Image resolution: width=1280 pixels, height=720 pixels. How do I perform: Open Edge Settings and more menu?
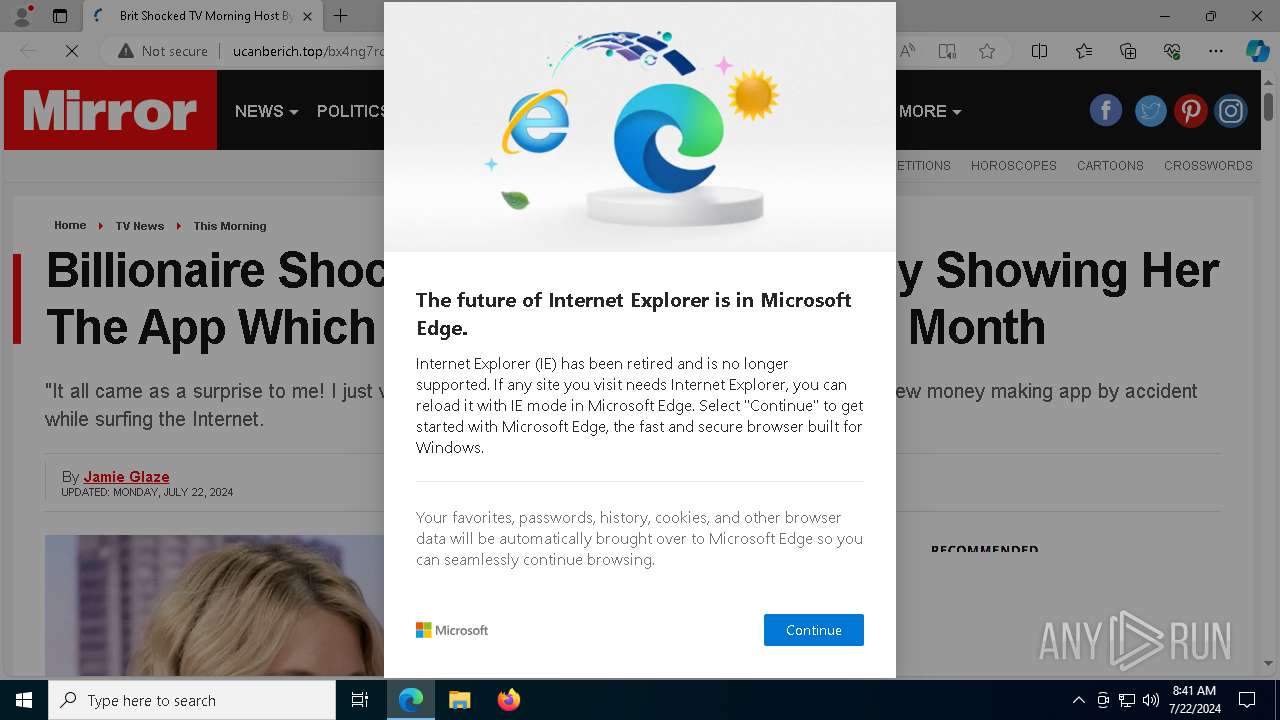point(1216,51)
